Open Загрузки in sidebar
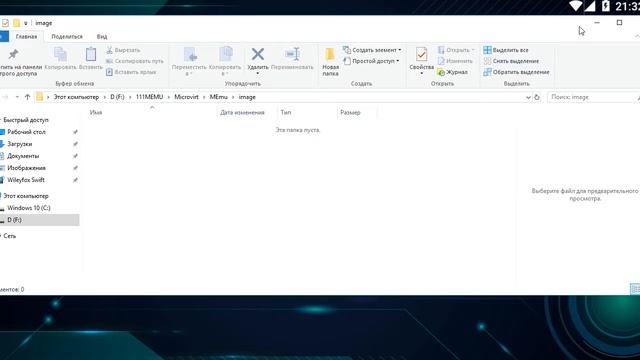 (20, 144)
